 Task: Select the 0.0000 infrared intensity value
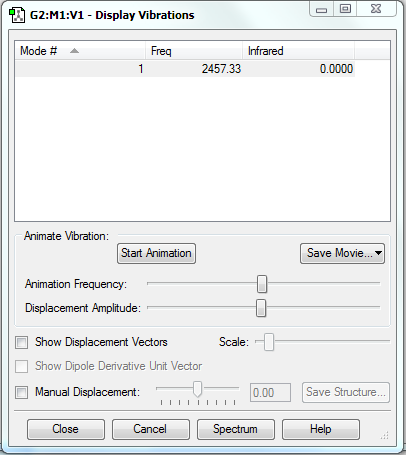[336, 69]
